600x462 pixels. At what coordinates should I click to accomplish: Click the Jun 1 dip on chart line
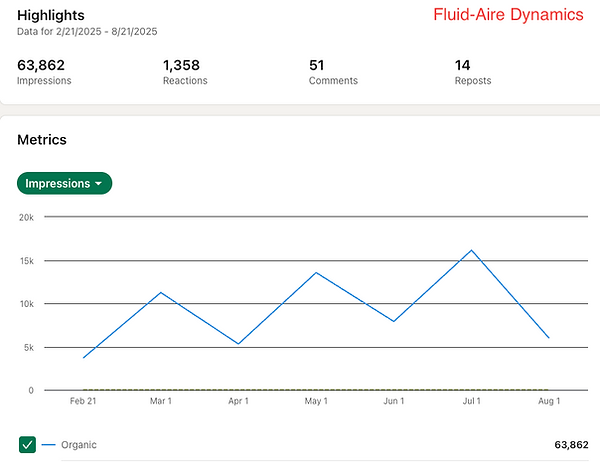tap(394, 321)
